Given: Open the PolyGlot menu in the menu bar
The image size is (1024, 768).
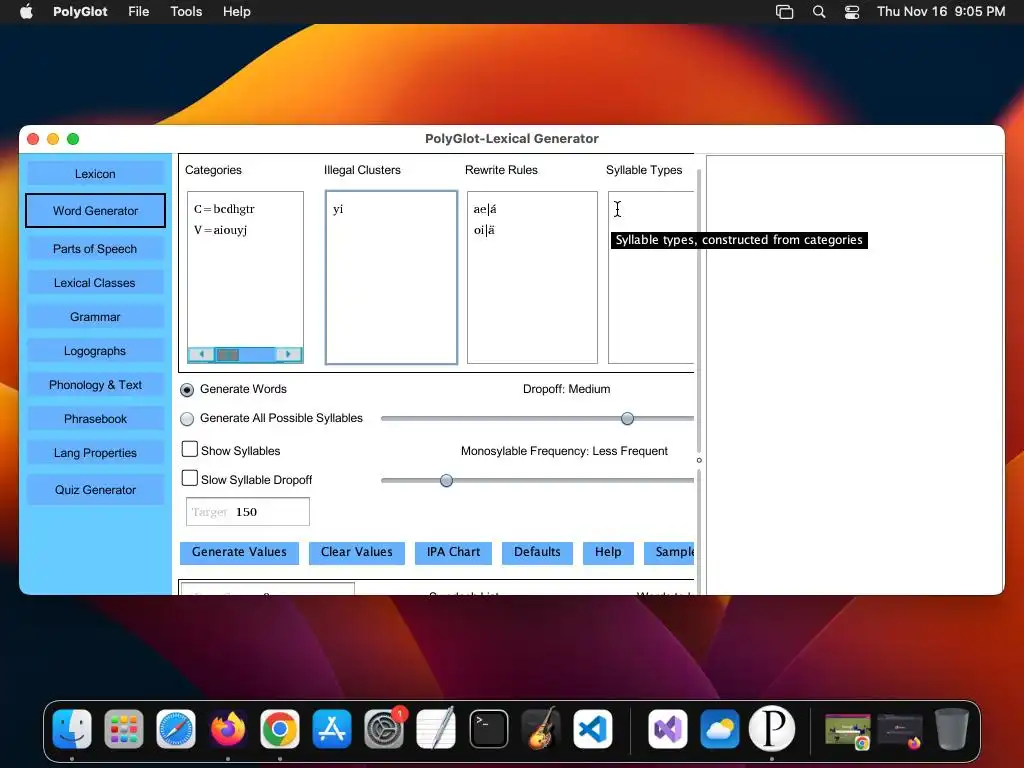Looking at the screenshot, I should pyautogui.click(x=80, y=12).
